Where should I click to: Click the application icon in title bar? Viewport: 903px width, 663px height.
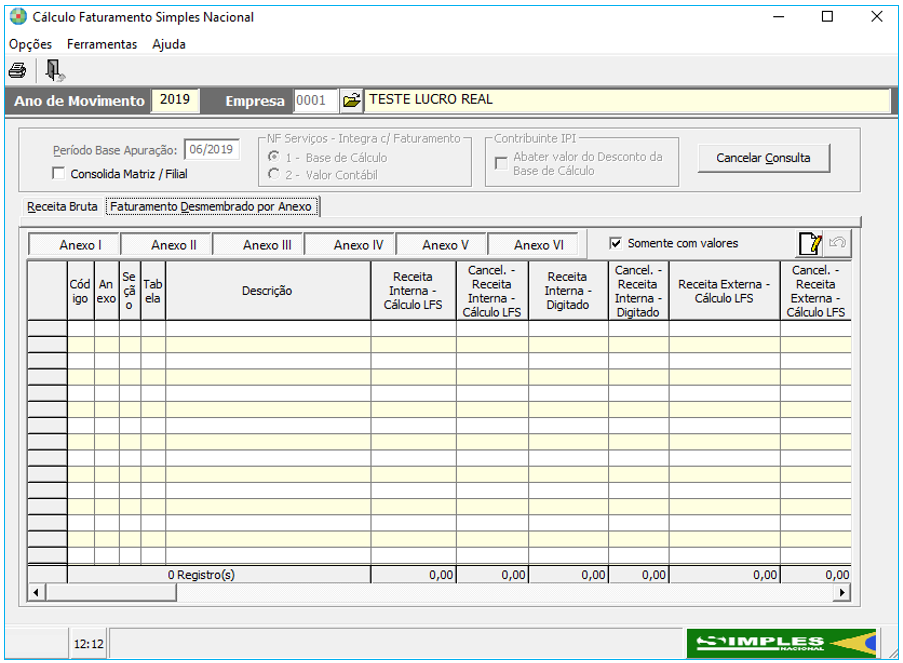pyautogui.click(x=18, y=17)
